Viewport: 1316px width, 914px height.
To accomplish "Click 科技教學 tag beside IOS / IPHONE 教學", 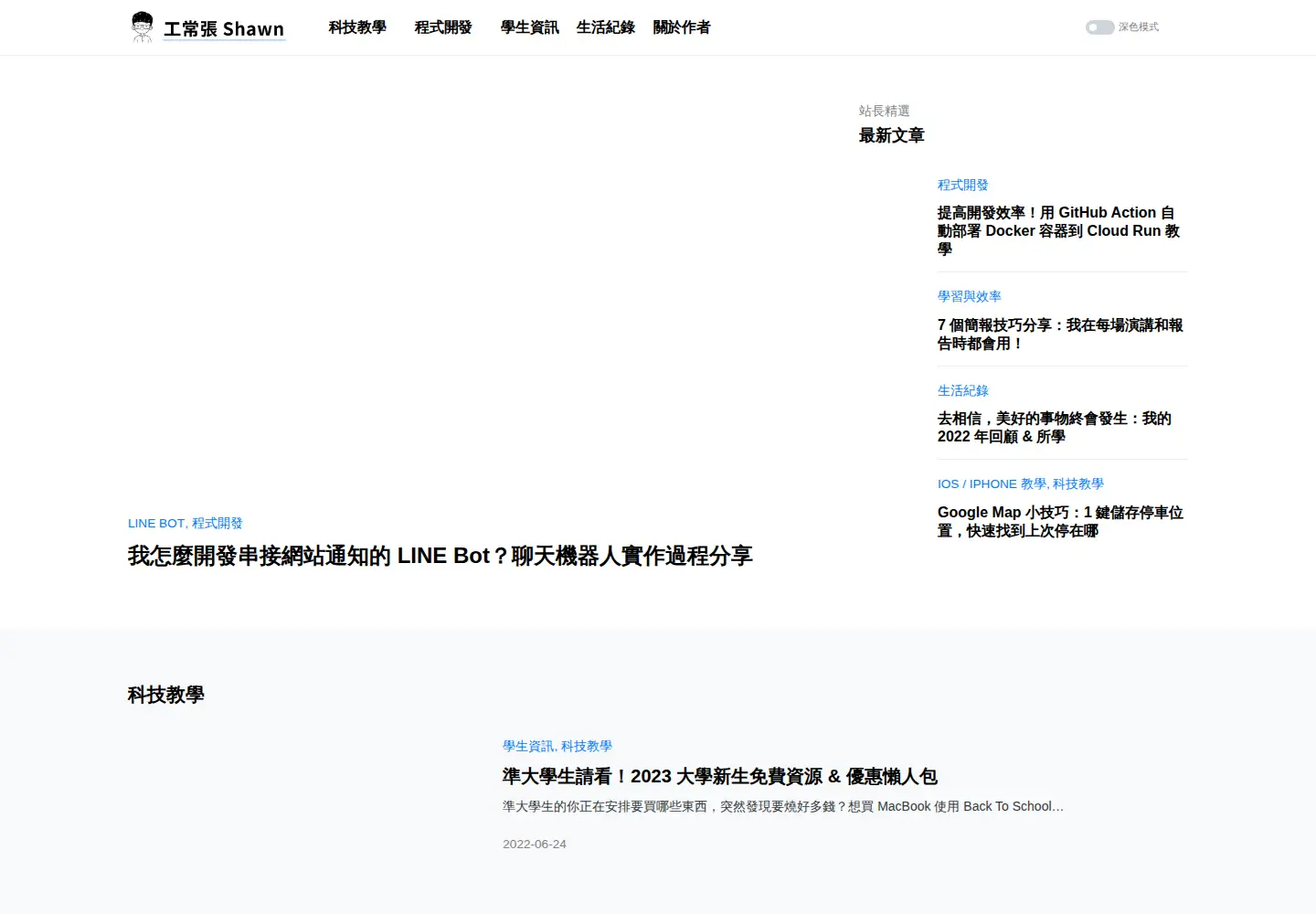I will pos(1078,484).
